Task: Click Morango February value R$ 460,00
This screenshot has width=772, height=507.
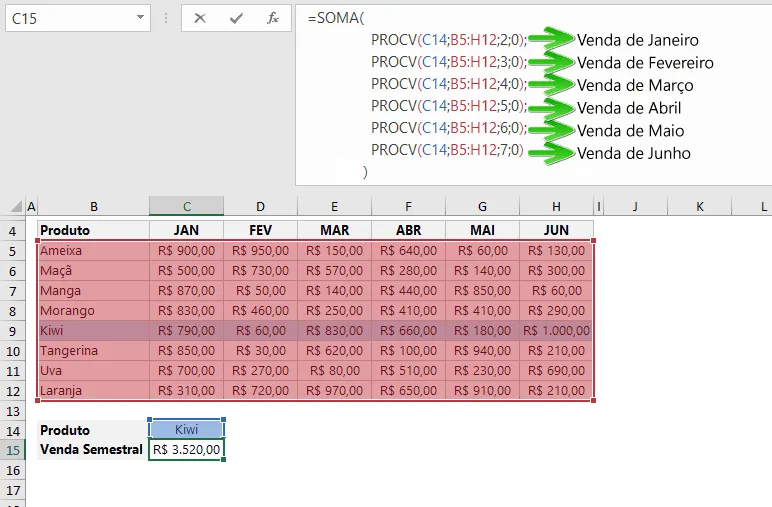Action: [x=260, y=311]
